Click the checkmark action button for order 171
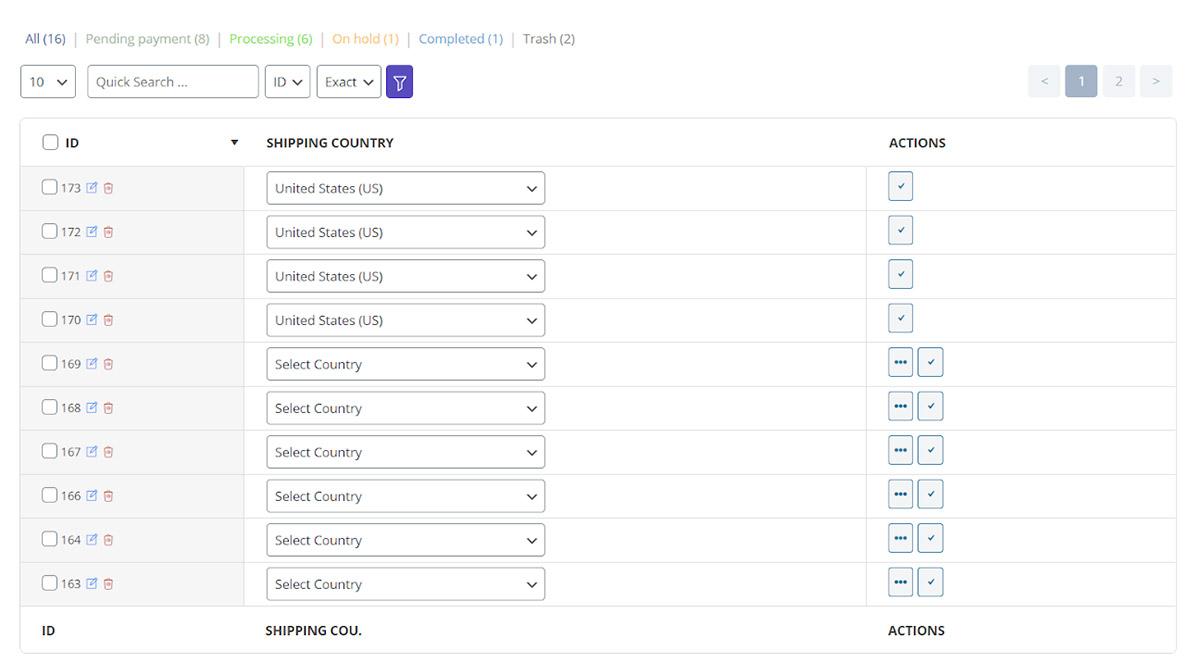 pyautogui.click(x=900, y=275)
